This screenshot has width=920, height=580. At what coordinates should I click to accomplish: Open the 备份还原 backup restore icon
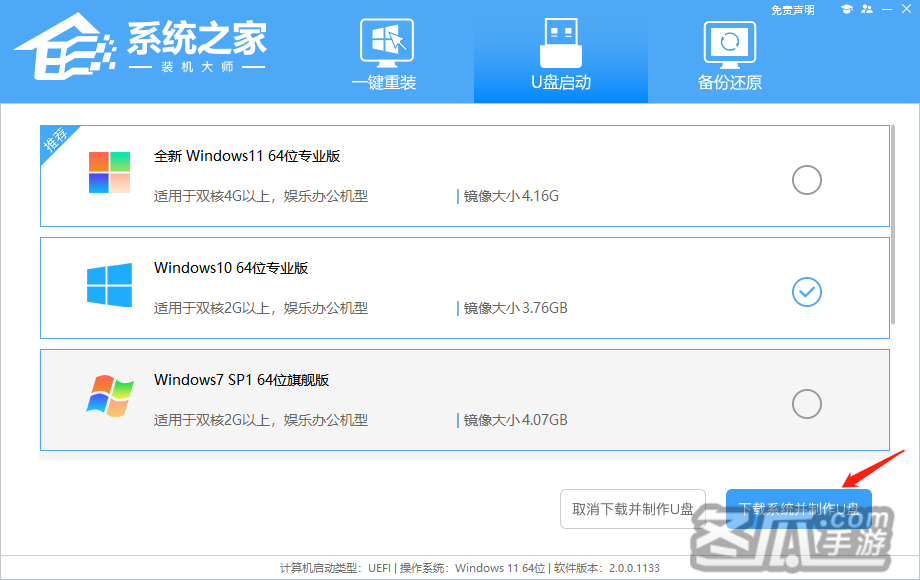click(x=730, y=44)
